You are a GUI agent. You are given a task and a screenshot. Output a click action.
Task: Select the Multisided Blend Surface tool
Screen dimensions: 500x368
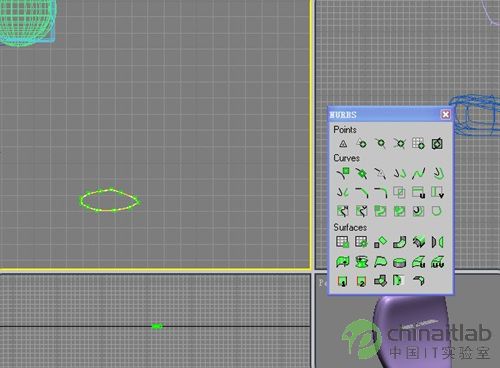[x=380, y=281]
